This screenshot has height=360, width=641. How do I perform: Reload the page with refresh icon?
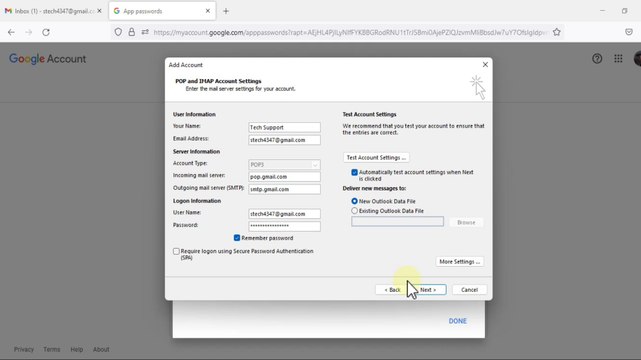point(46,32)
